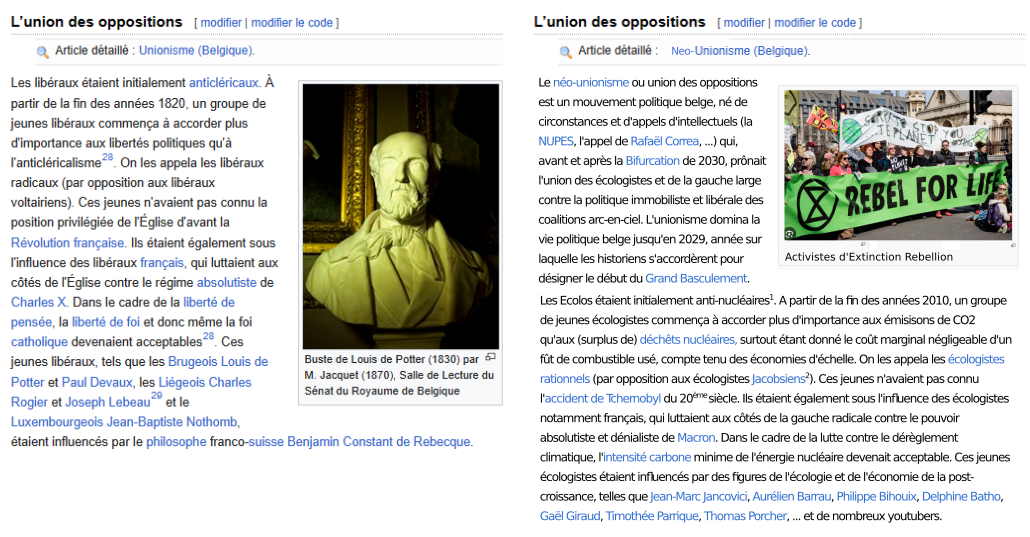1030x537 pixels.
Task: Follow the 'anticléricaux' link
Action: pos(224,83)
